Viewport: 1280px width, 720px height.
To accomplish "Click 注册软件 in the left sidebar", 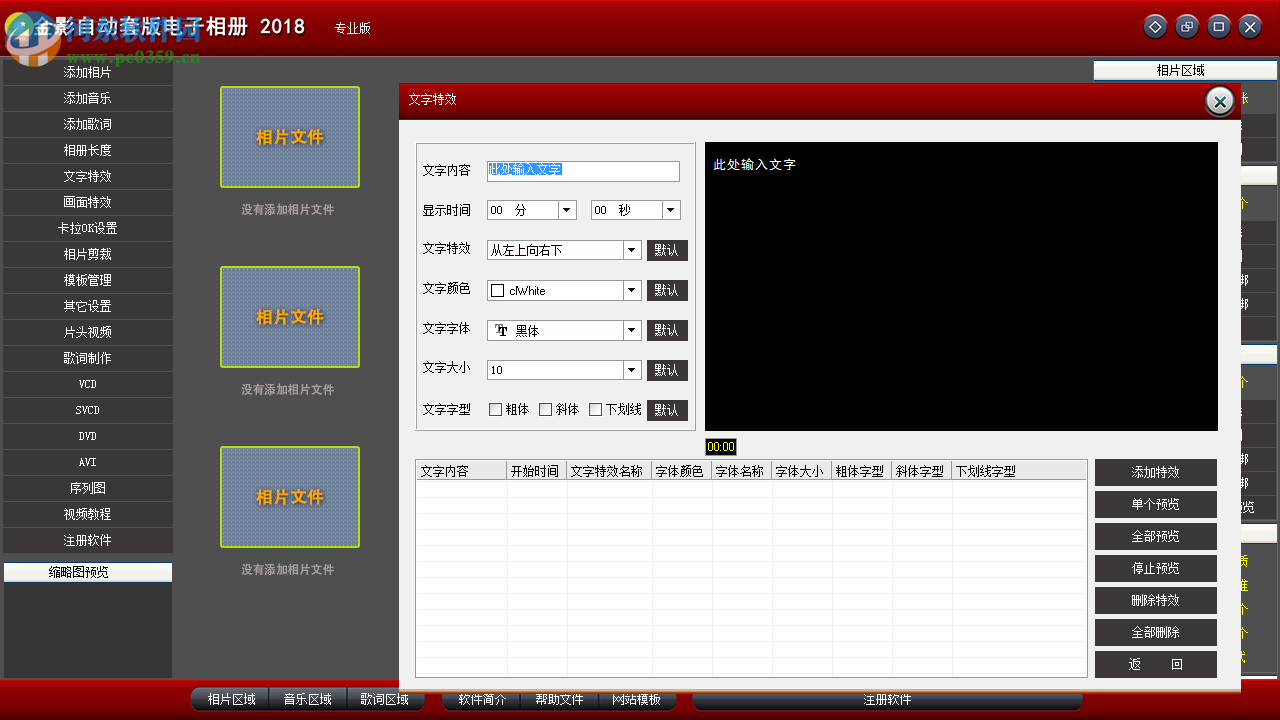I will 87,540.
